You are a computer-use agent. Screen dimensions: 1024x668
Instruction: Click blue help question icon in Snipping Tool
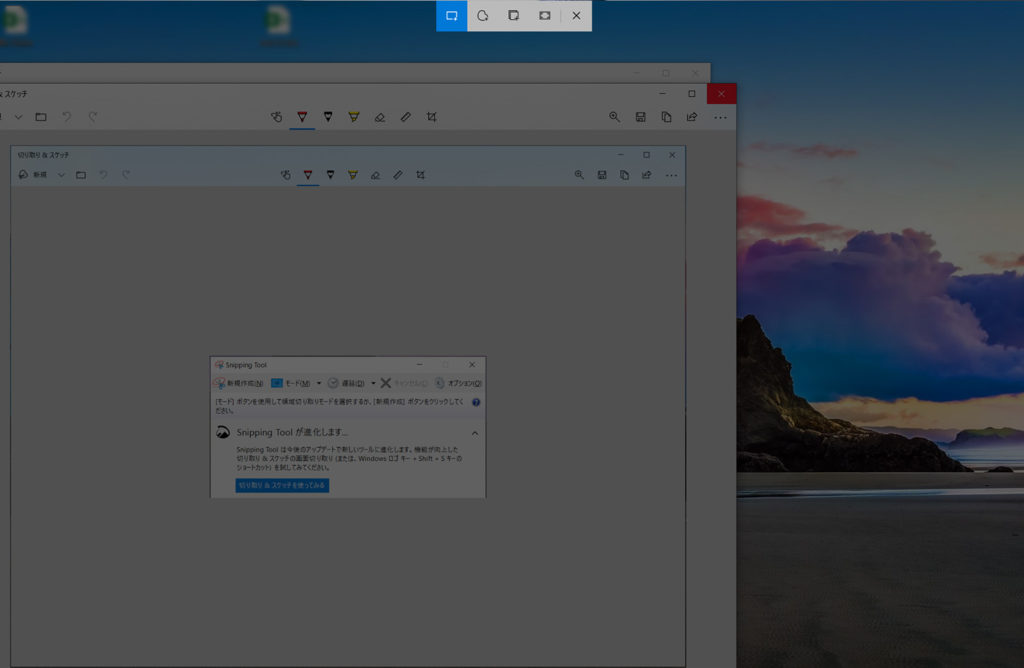tap(476, 402)
